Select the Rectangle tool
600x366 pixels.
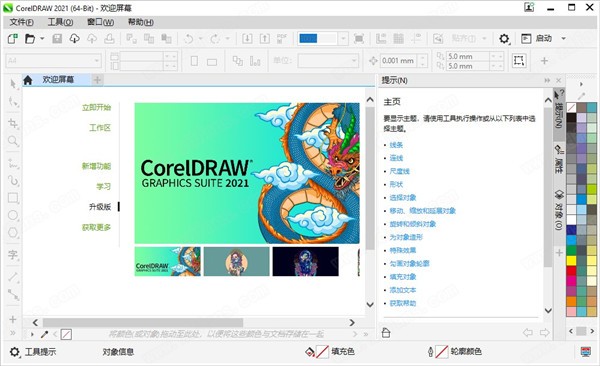pyautogui.click(x=13, y=198)
